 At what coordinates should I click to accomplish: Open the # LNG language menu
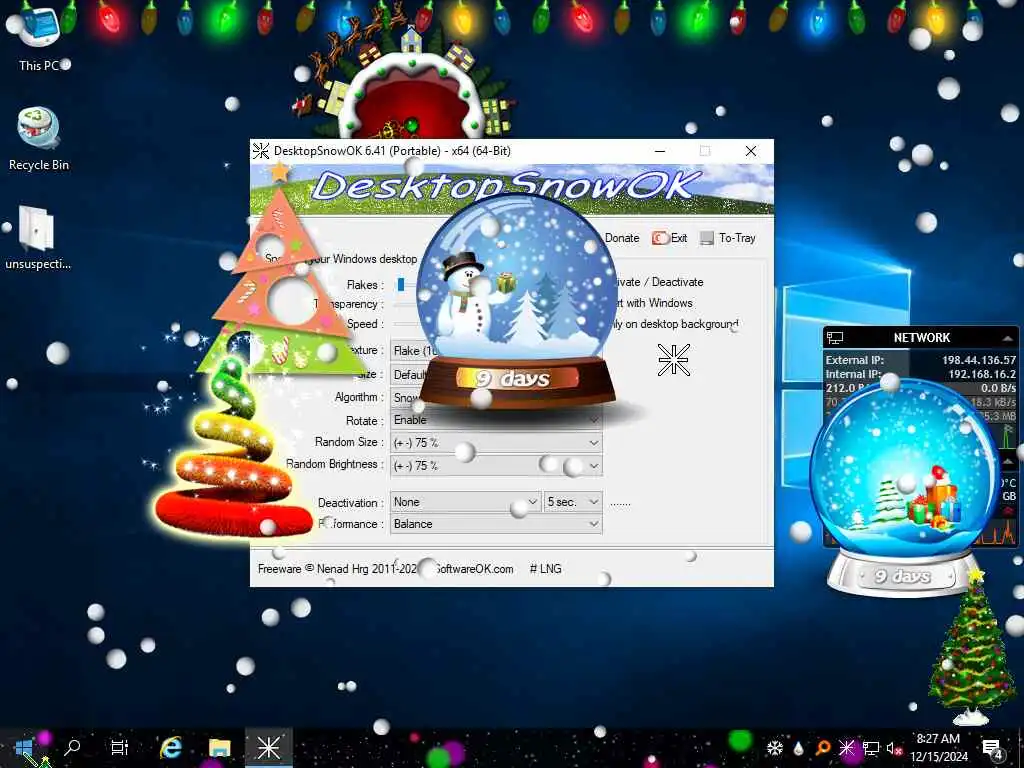point(545,569)
